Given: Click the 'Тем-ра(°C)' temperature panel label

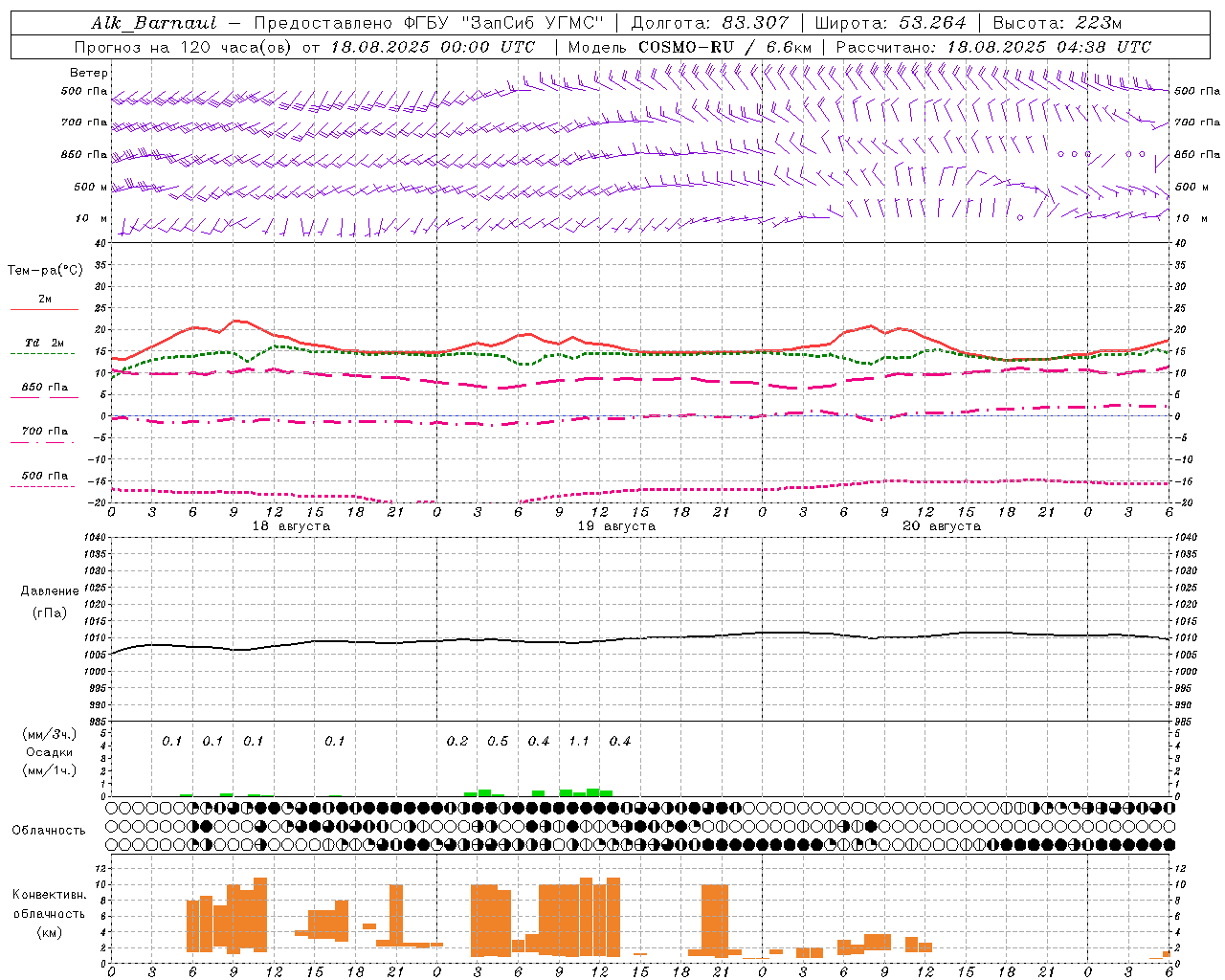Looking at the screenshot, I should [x=45, y=271].
